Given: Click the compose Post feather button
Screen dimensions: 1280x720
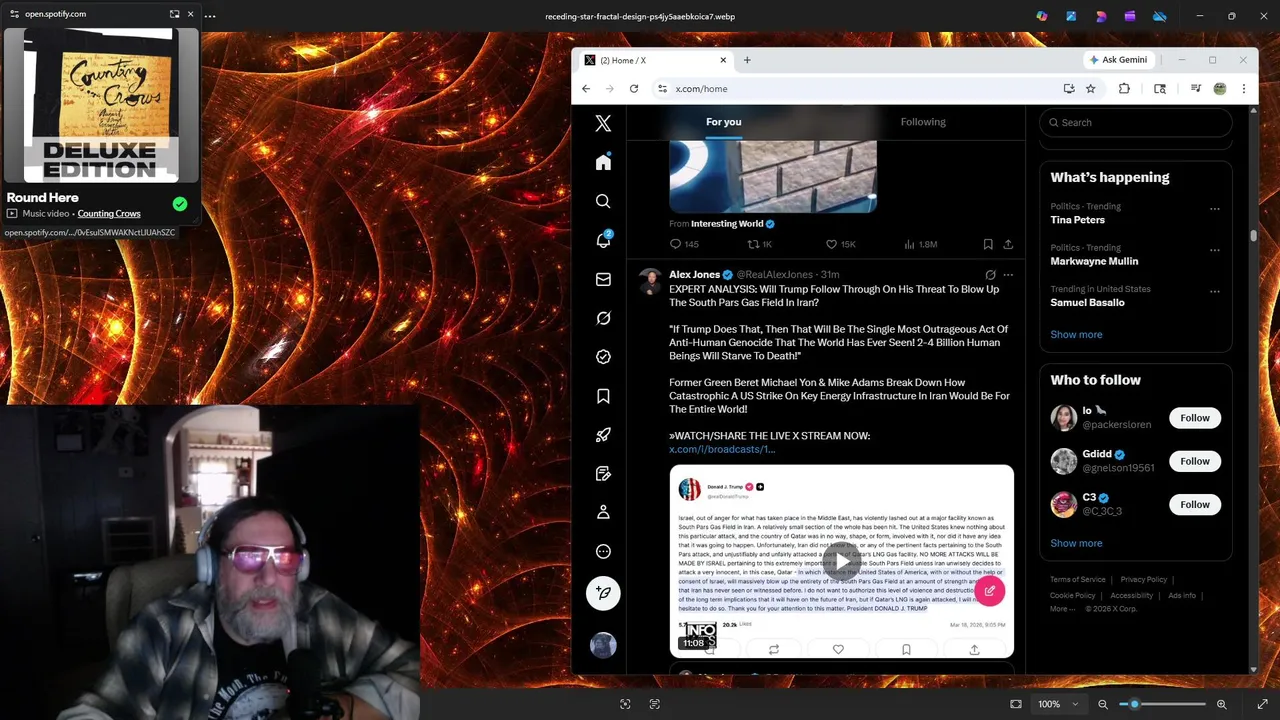Looking at the screenshot, I should pos(603,593).
